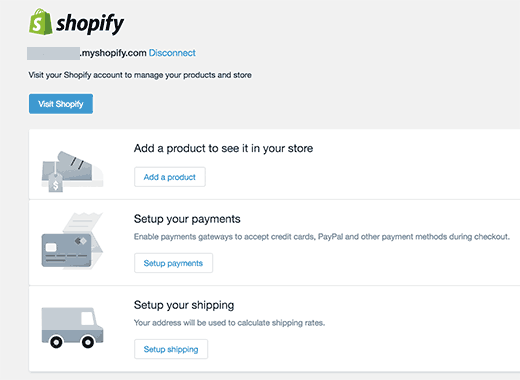Image resolution: width=520 pixels, height=380 pixels.
Task: Open the Setup shipping button
Action: (x=171, y=349)
